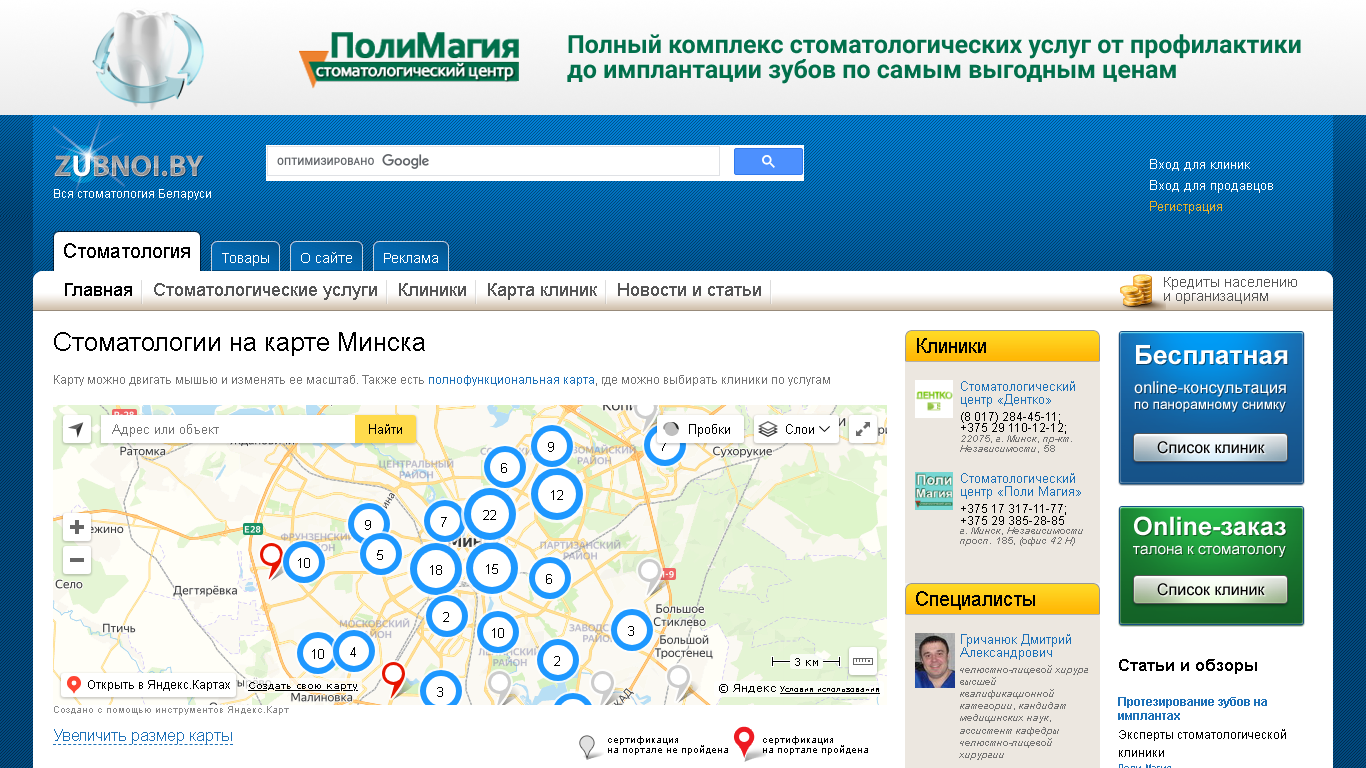Click the map ruler measuring tool

tap(863, 661)
